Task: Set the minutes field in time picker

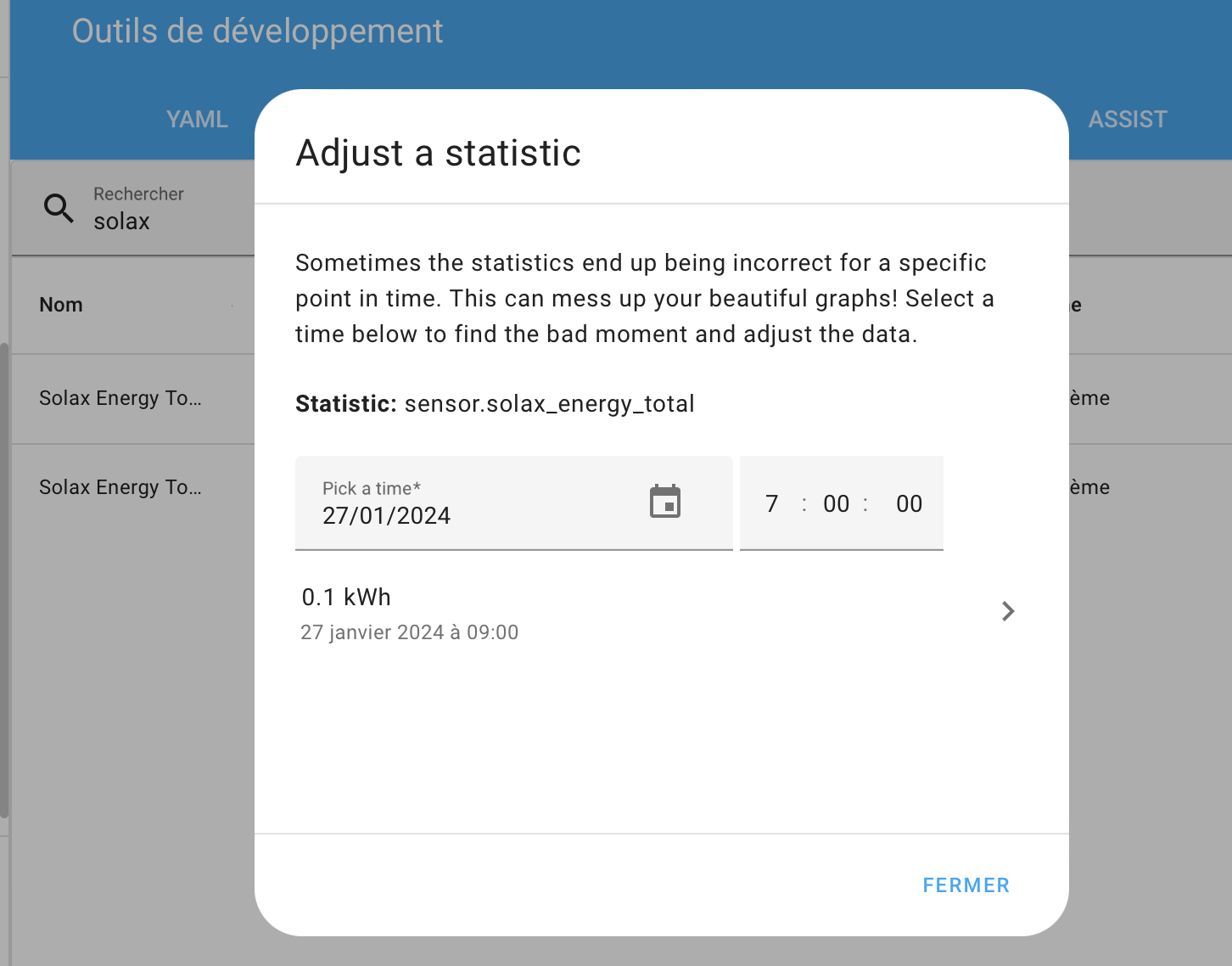Action: 837,504
